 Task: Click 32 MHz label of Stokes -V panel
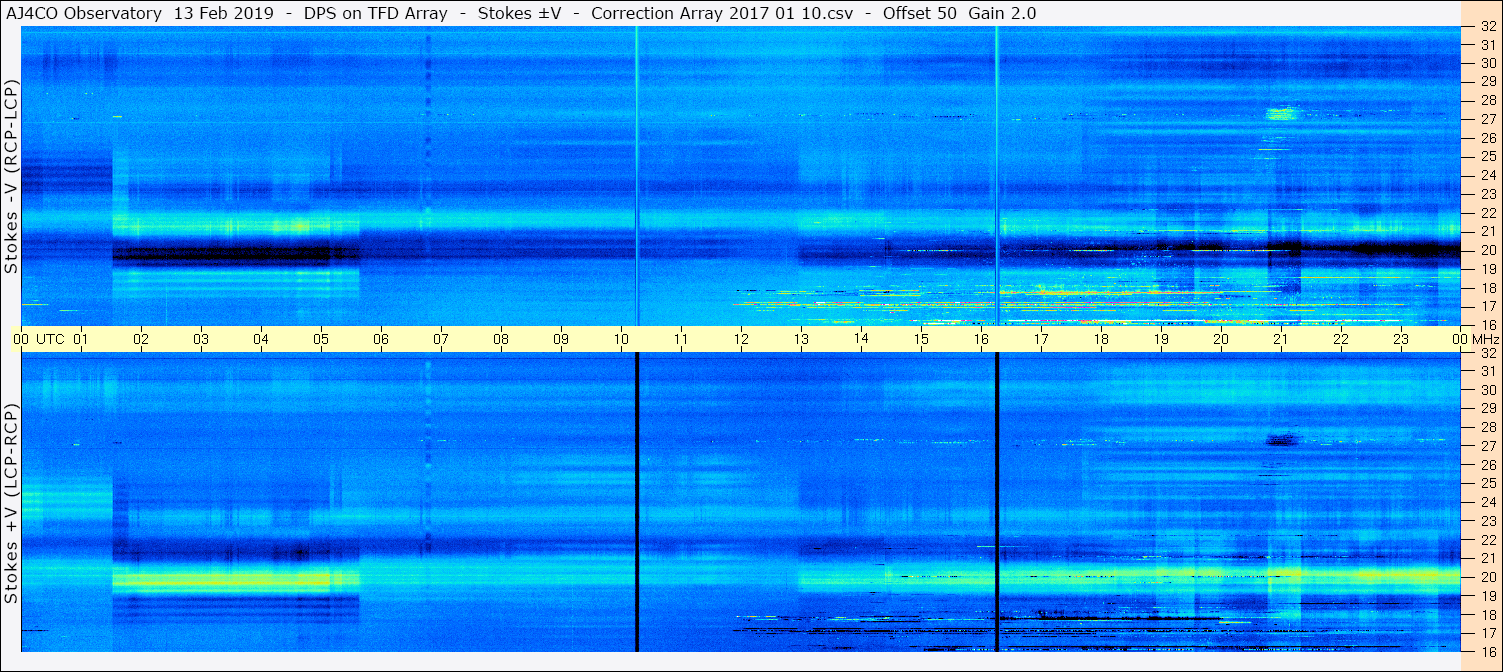click(x=1488, y=27)
